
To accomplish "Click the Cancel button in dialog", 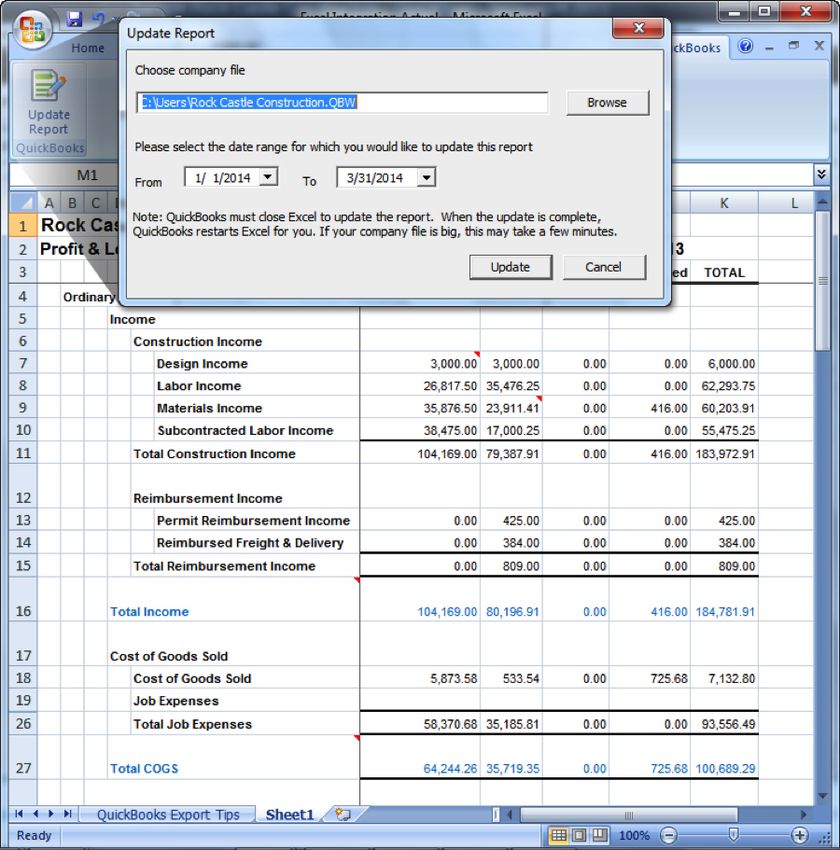I will pos(604,267).
